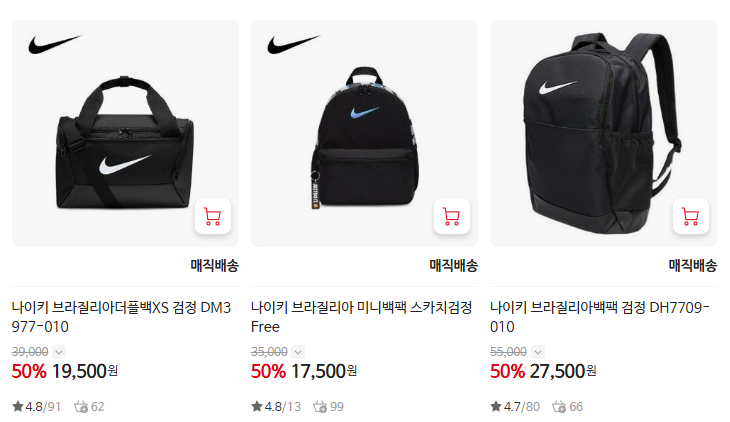Click the basket count icon beside 99
This screenshot has height=422, width=730.
pyautogui.click(x=320, y=407)
